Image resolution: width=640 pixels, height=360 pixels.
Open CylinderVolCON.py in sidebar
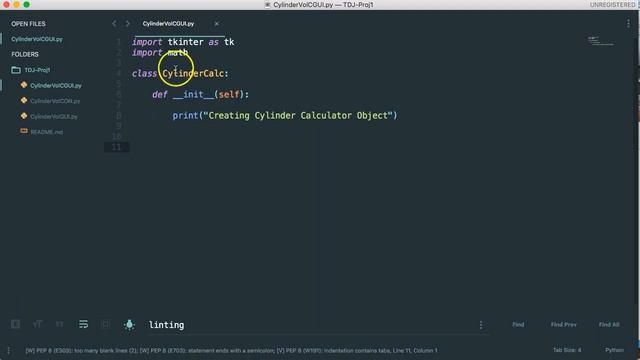click(55, 101)
